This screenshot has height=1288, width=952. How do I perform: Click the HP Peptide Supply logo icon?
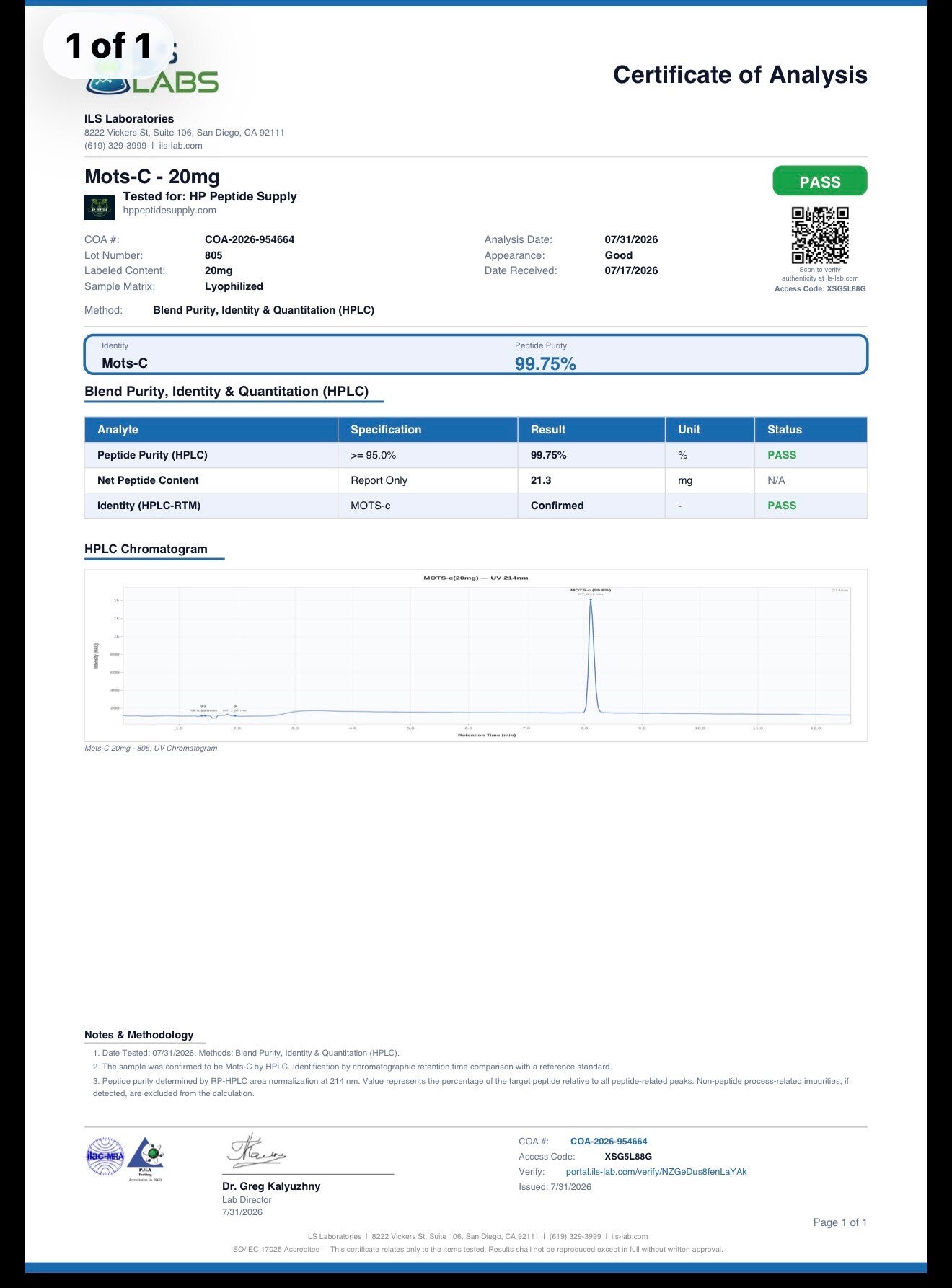100,208
